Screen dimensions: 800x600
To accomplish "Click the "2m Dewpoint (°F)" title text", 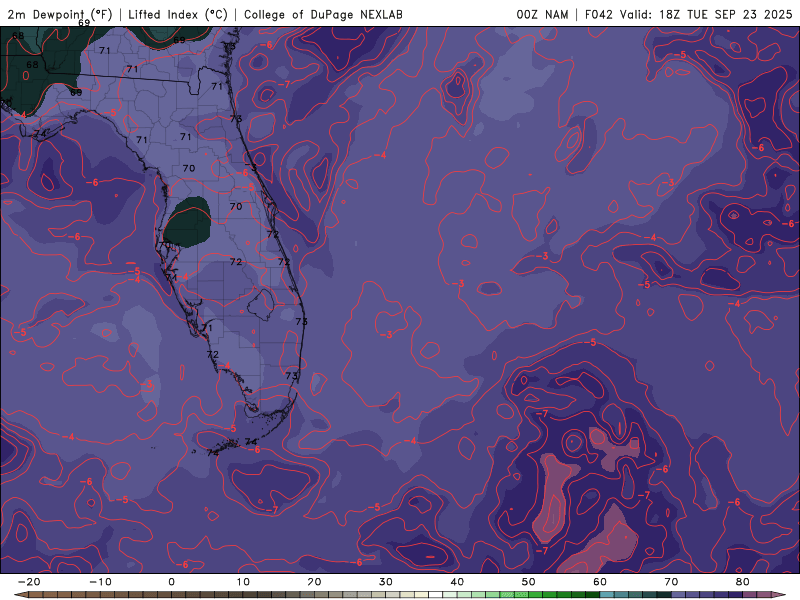I will pos(60,14).
